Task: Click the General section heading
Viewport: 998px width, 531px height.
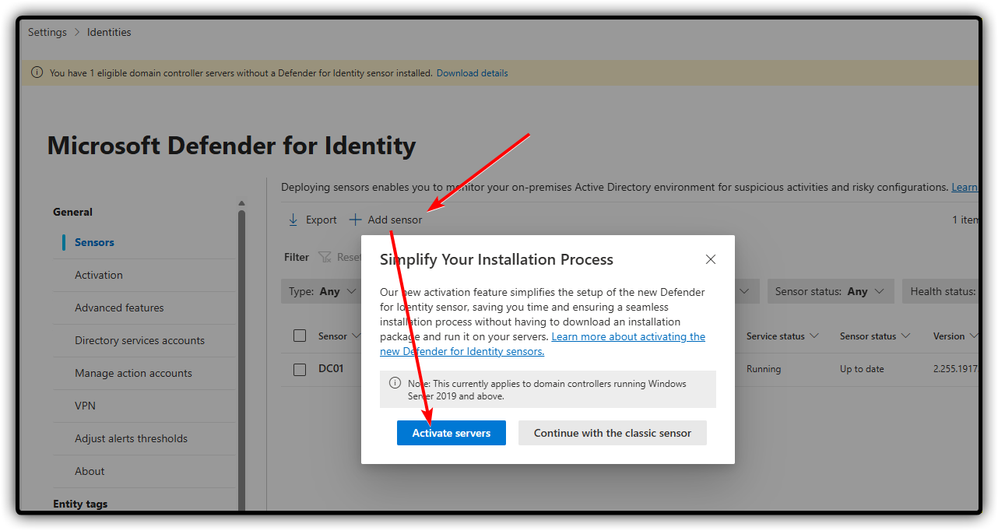Action: pos(73,212)
